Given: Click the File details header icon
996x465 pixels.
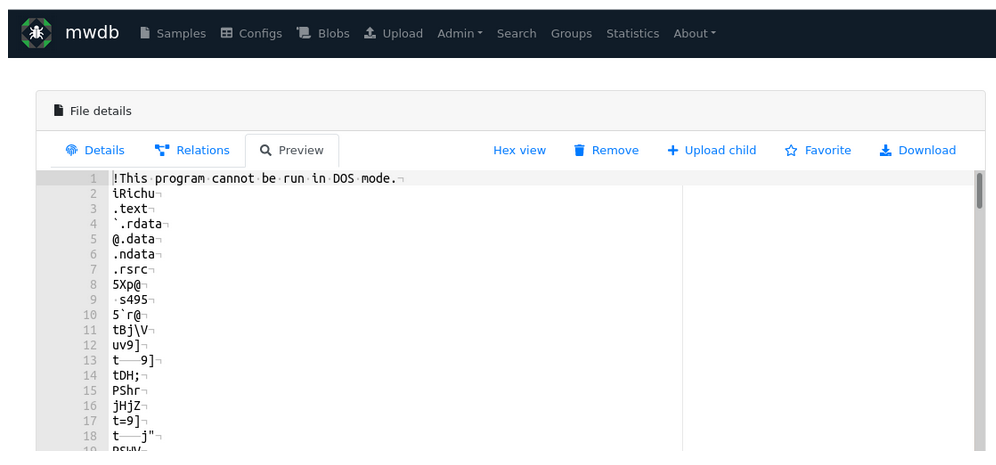Looking at the screenshot, I should pos(58,111).
